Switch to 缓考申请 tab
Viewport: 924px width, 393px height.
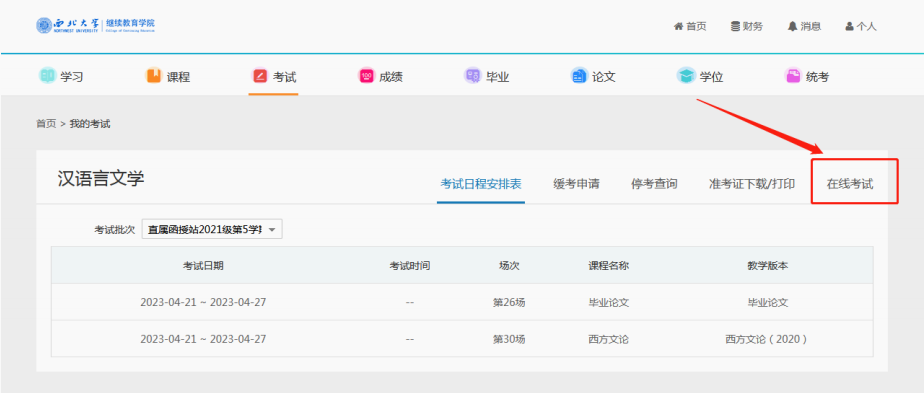576,184
